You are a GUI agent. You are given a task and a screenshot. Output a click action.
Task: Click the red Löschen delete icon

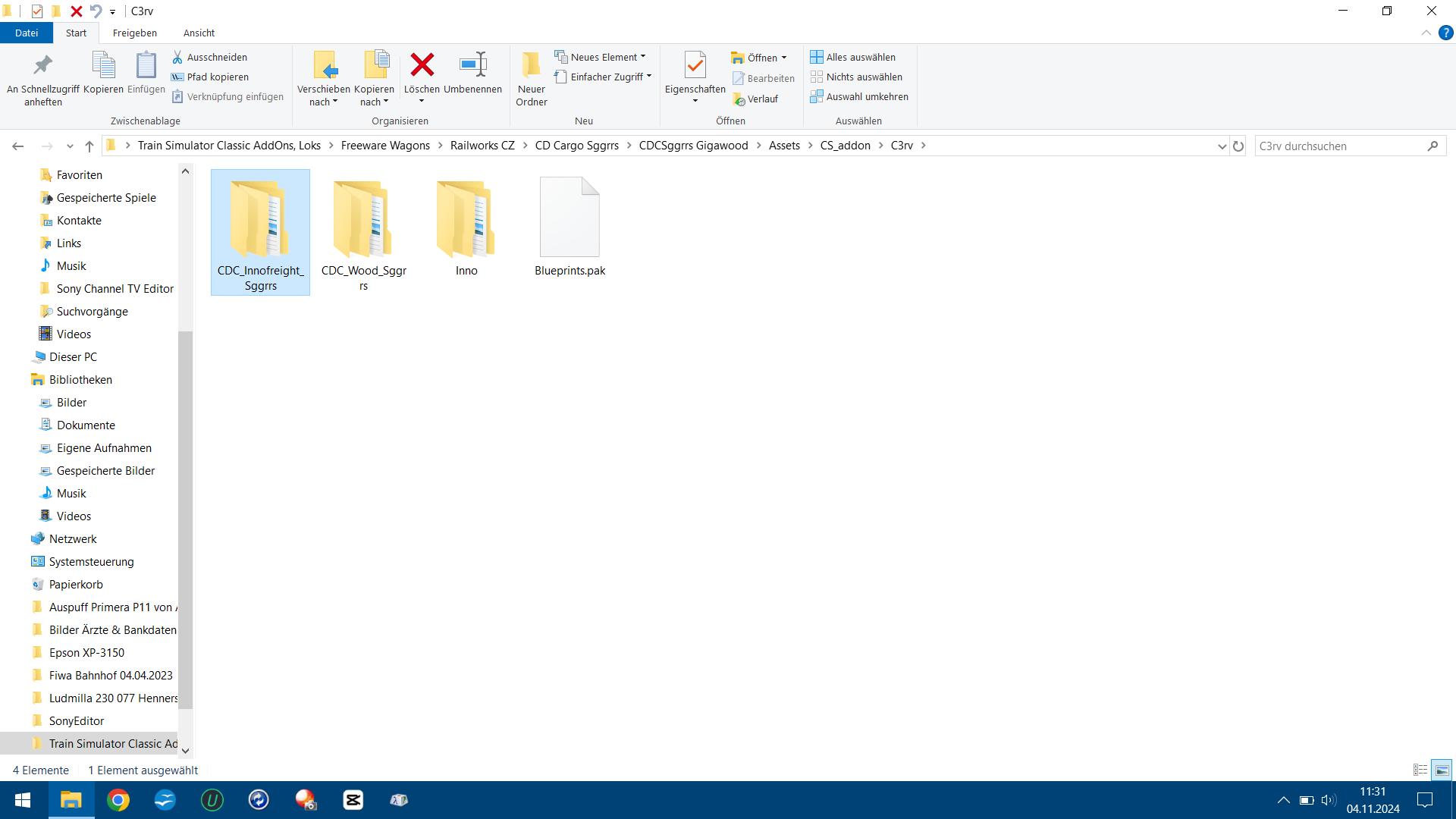(x=422, y=65)
